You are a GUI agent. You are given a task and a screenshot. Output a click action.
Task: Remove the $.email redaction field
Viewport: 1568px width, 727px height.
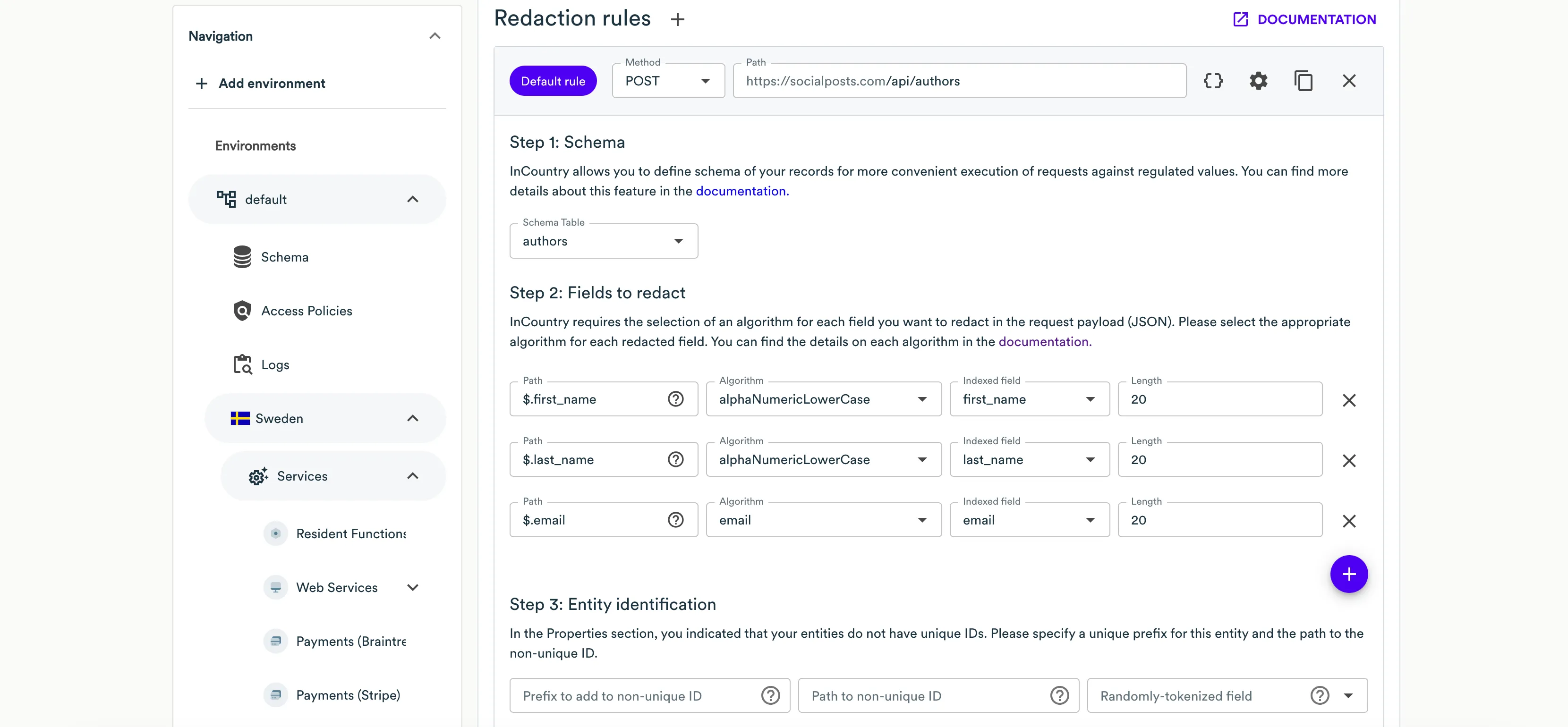point(1349,521)
